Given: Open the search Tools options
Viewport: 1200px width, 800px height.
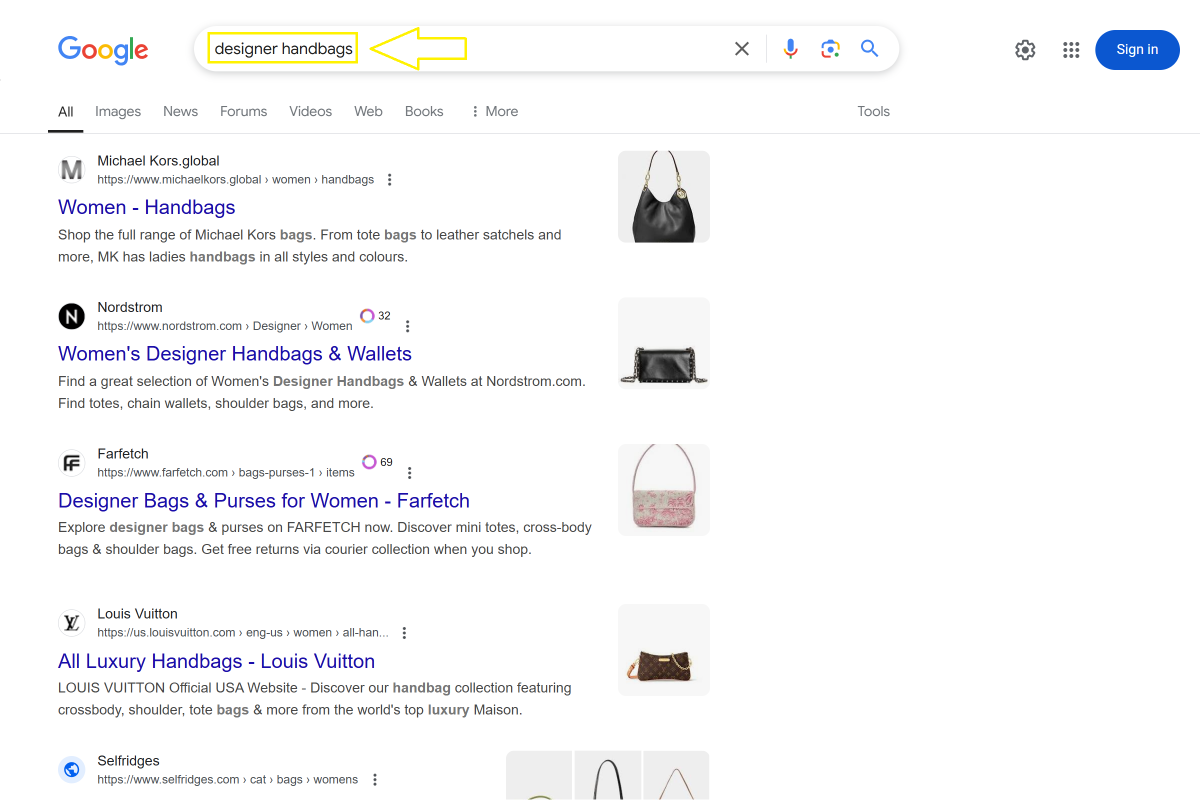Looking at the screenshot, I should (873, 111).
